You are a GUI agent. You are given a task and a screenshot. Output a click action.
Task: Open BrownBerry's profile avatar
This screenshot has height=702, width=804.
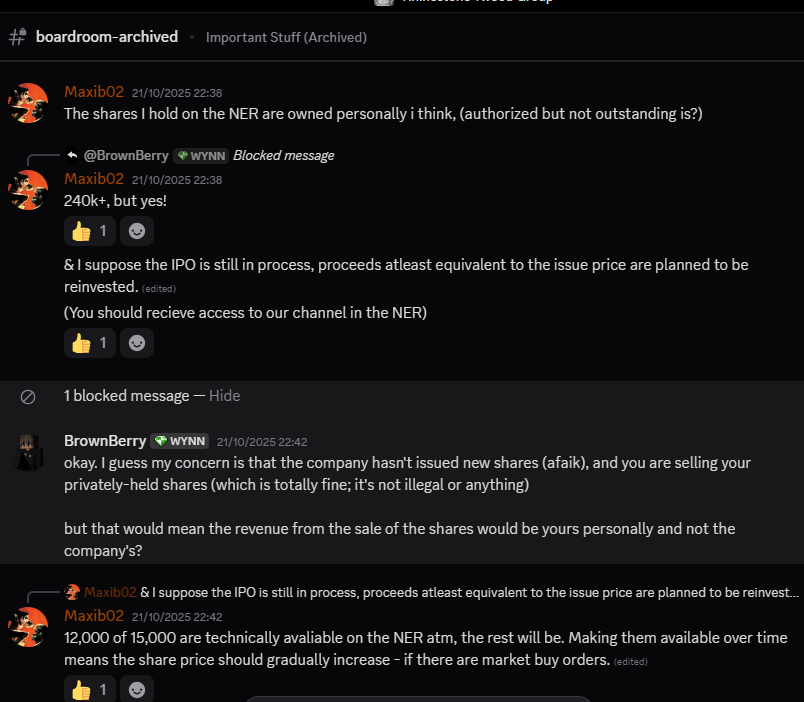point(28,452)
